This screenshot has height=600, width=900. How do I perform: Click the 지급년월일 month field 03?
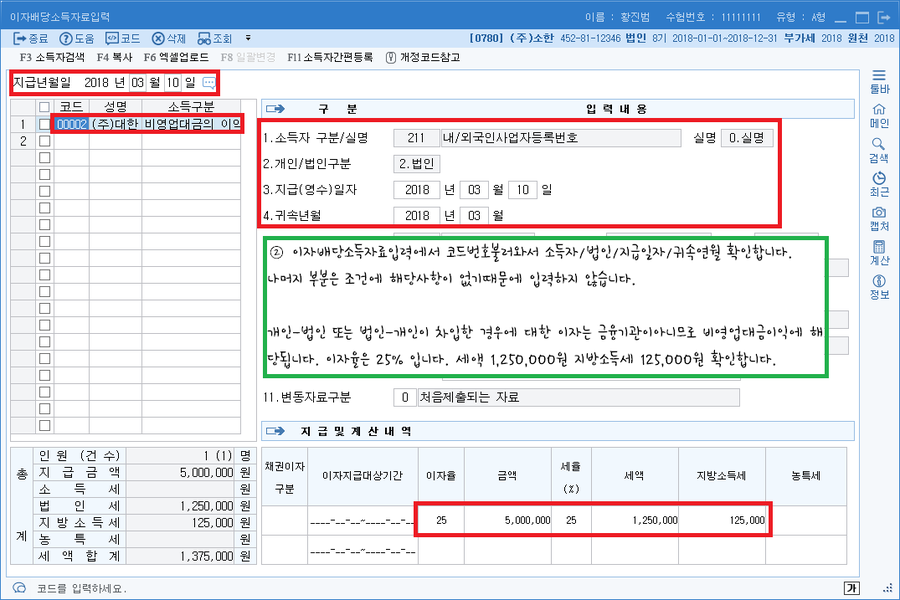coord(137,83)
